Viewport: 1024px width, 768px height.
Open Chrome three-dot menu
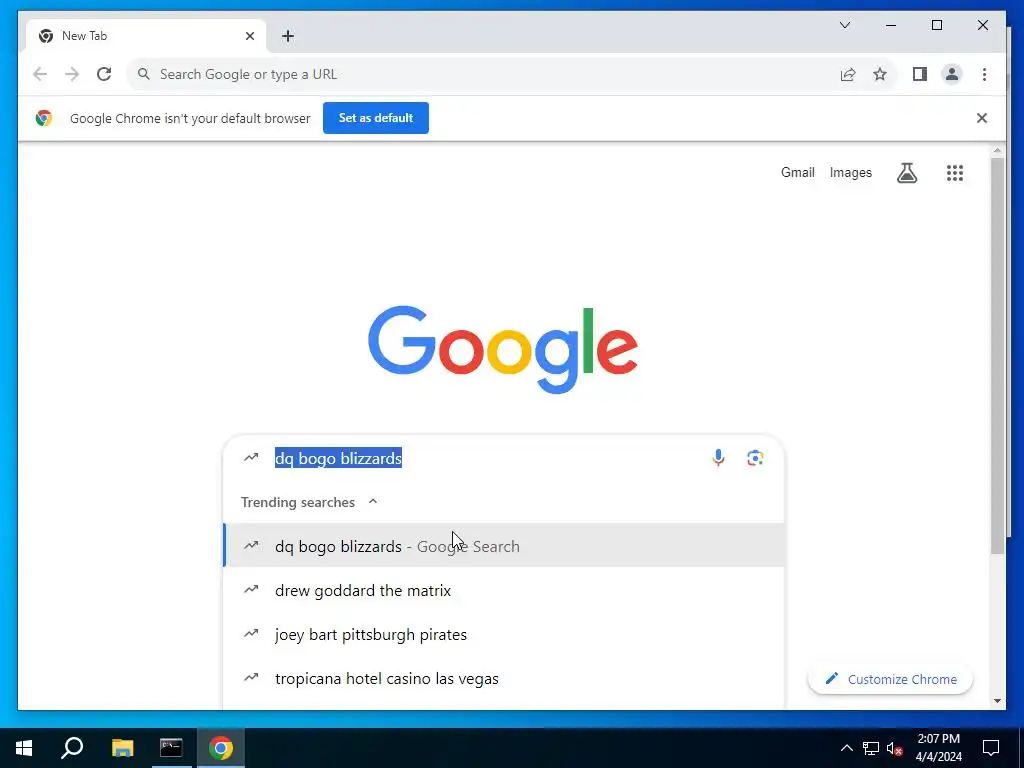point(984,74)
